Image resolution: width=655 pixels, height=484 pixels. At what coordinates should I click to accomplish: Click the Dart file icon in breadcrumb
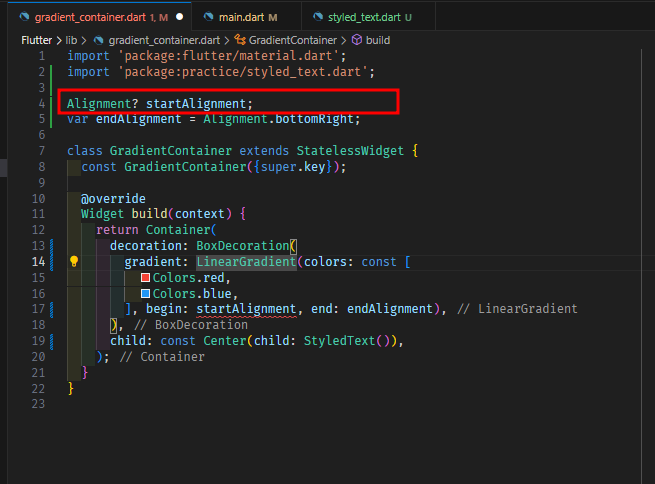point(99,40)
